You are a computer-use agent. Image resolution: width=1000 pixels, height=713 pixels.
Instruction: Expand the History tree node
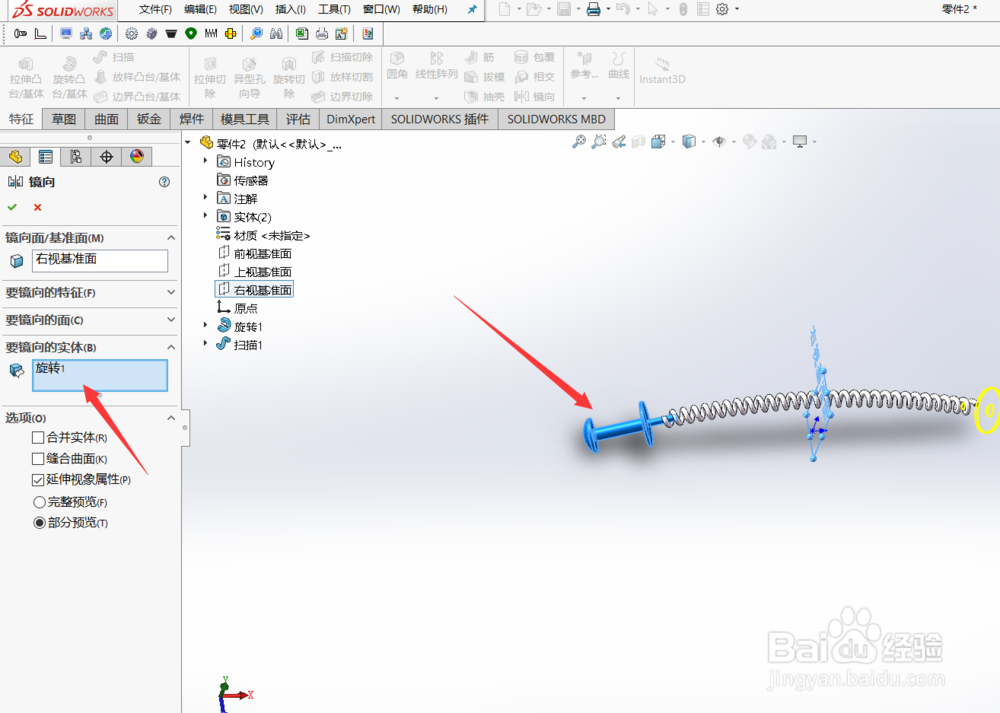[205, 161]
